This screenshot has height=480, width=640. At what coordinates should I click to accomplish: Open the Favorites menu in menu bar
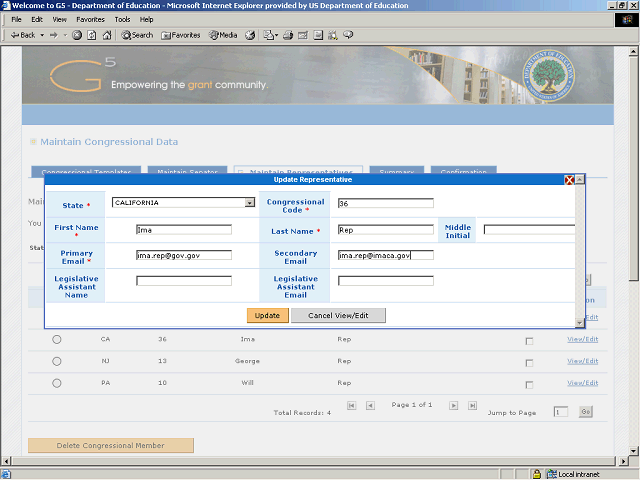point(90,19)
